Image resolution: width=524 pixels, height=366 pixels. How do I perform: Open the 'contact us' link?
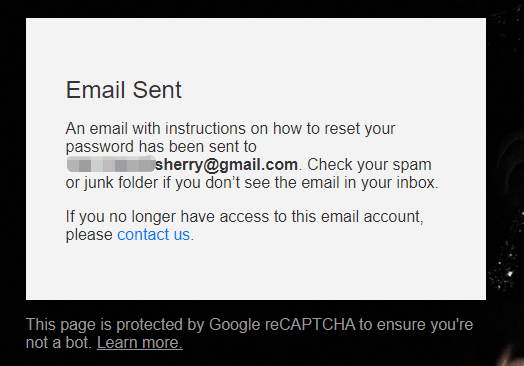click(x=153, y=234)
